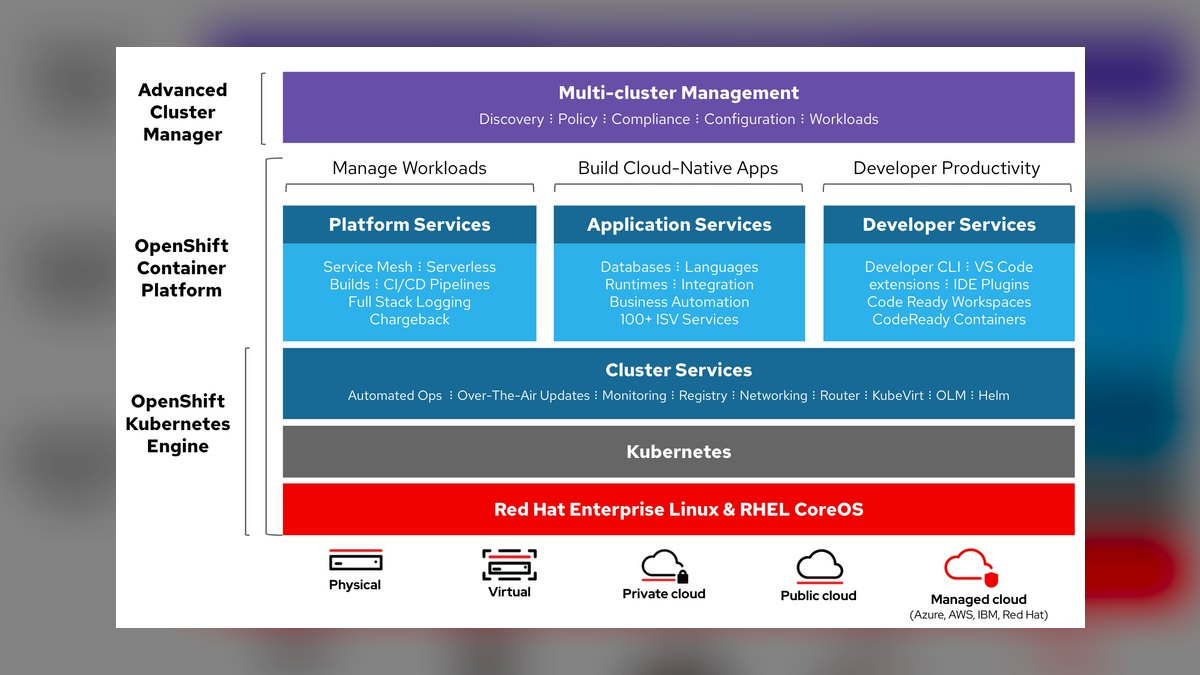Click OLM text
Image resolution: width=1200 pixels, height=675 pixels.
point(951,396)
